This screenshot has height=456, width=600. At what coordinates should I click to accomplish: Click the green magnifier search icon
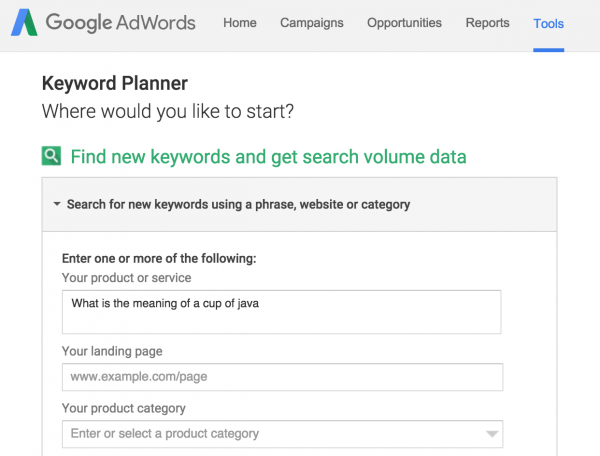tap(51, 156)
